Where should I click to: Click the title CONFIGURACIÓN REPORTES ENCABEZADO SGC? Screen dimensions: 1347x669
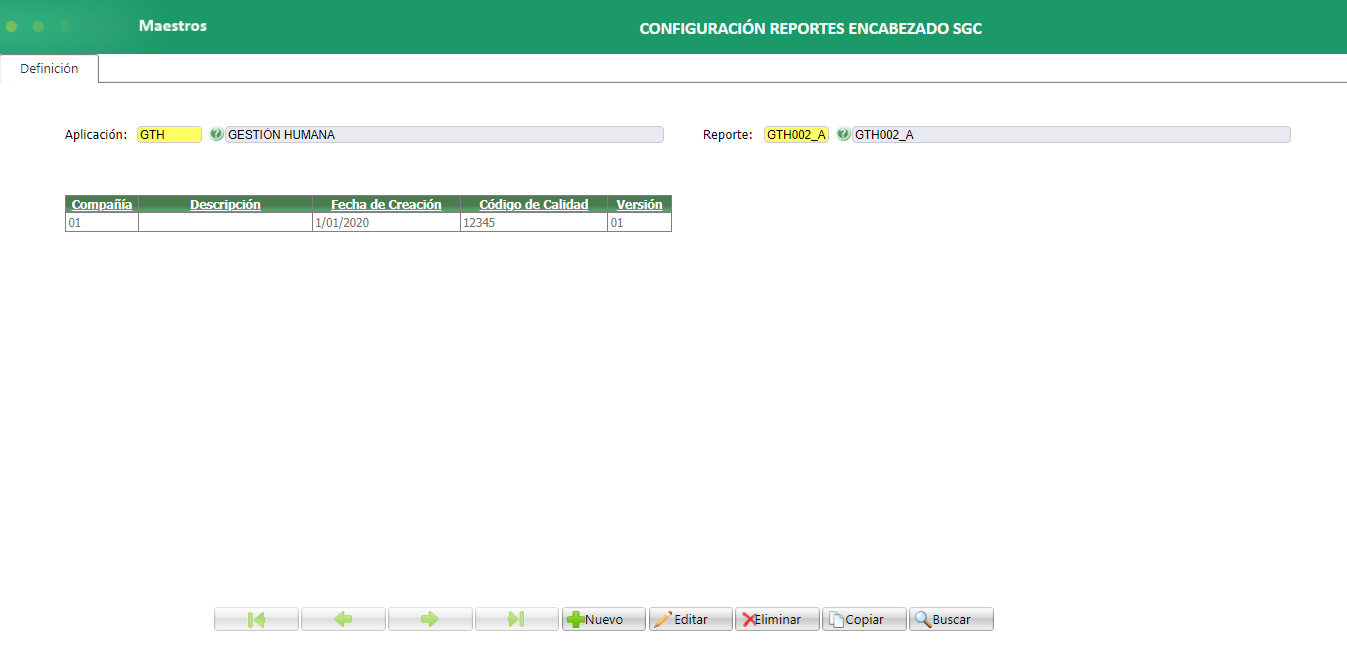coord(811,28)
